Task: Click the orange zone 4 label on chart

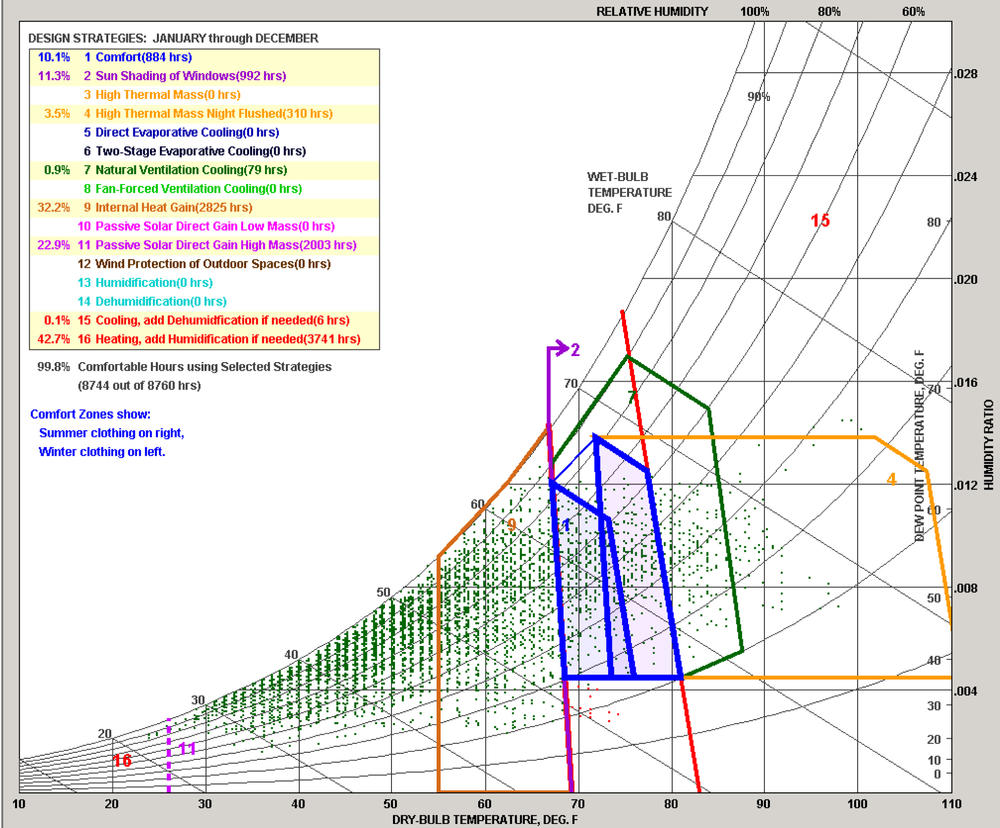Action: (x=891, y=479)
